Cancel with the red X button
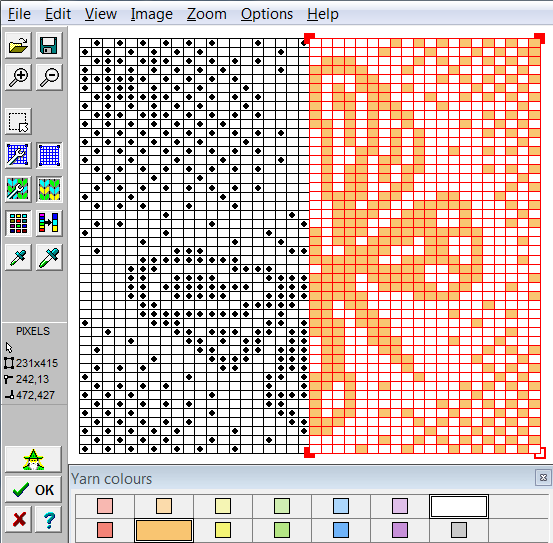Image resolution: width=553 pixels, height=543 pixels. (18, 519)
